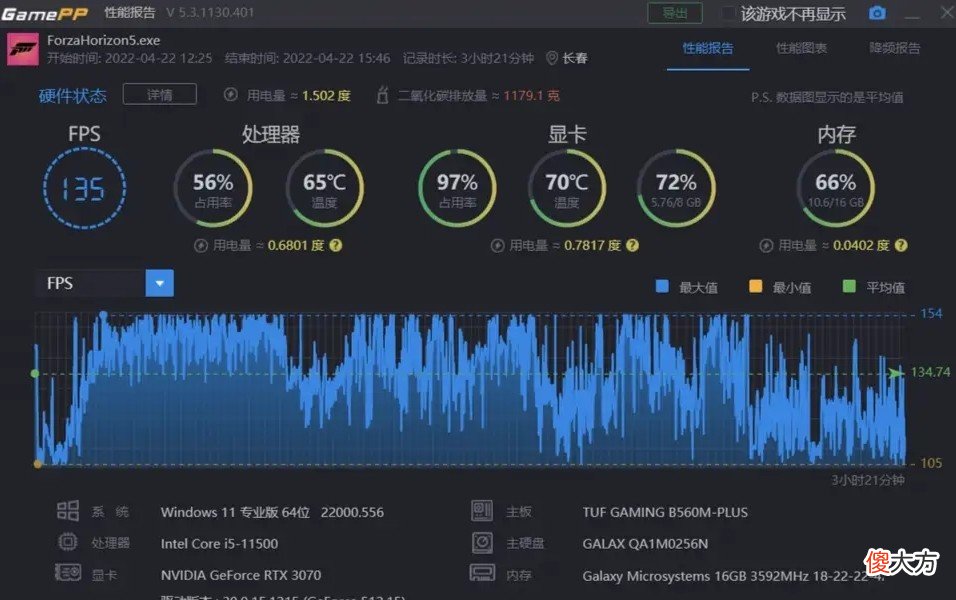Click the green average marker on chart left

[x=35, y=373]
